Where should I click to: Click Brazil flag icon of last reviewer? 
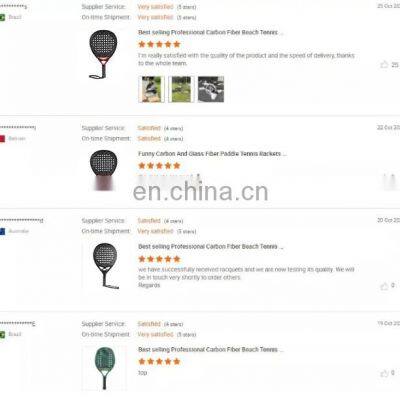2,334
